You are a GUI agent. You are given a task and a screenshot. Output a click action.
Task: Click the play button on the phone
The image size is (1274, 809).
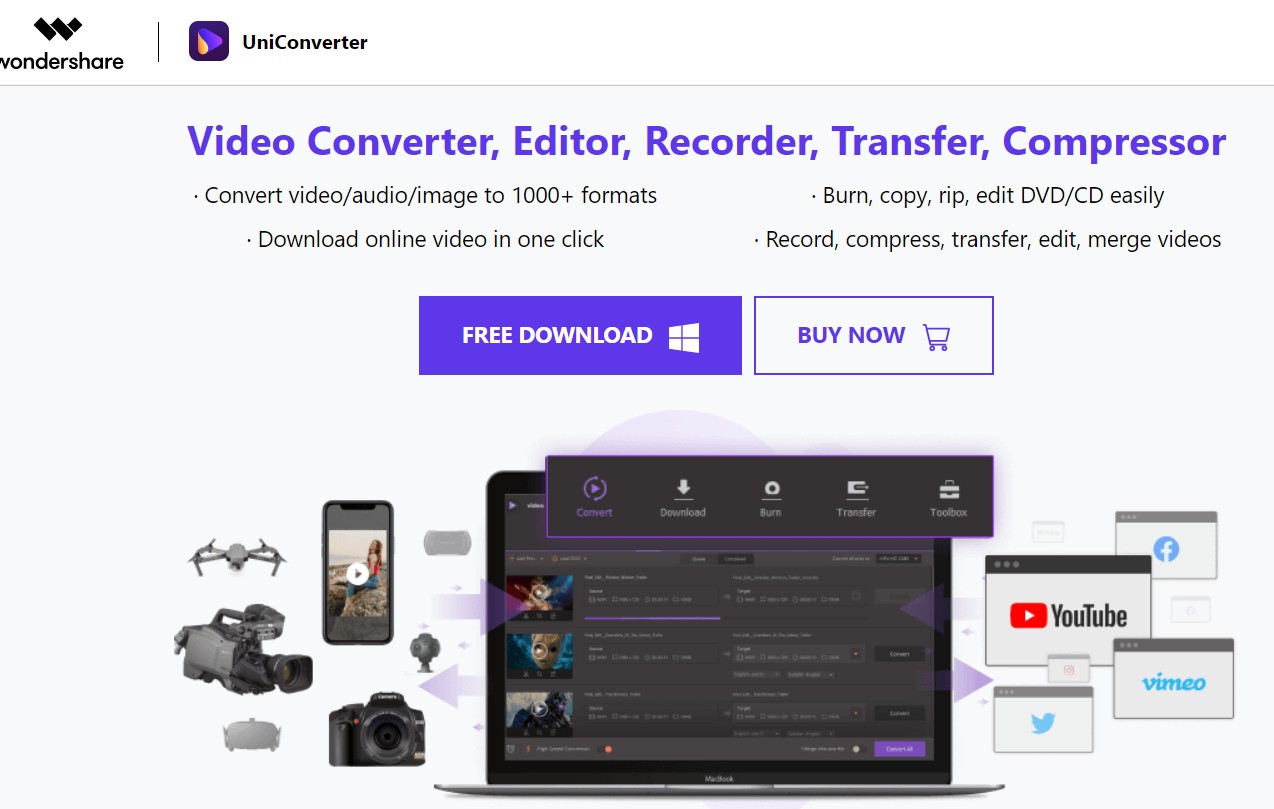tap(357, 573)
